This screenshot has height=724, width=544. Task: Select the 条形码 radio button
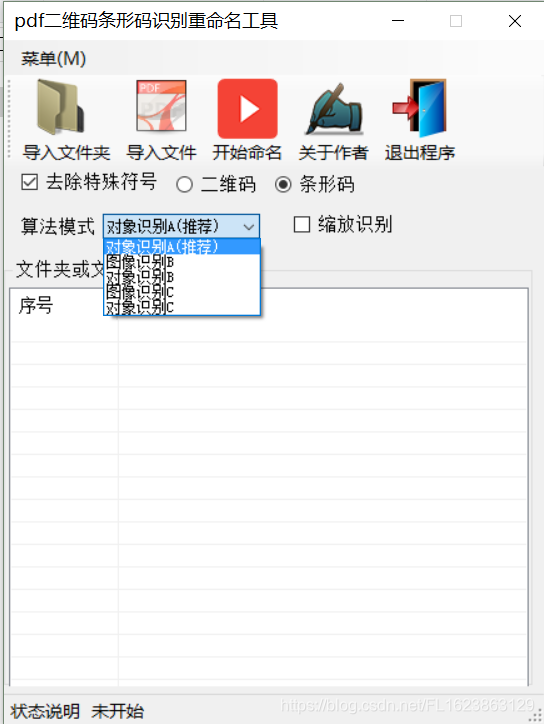(283, 185)
